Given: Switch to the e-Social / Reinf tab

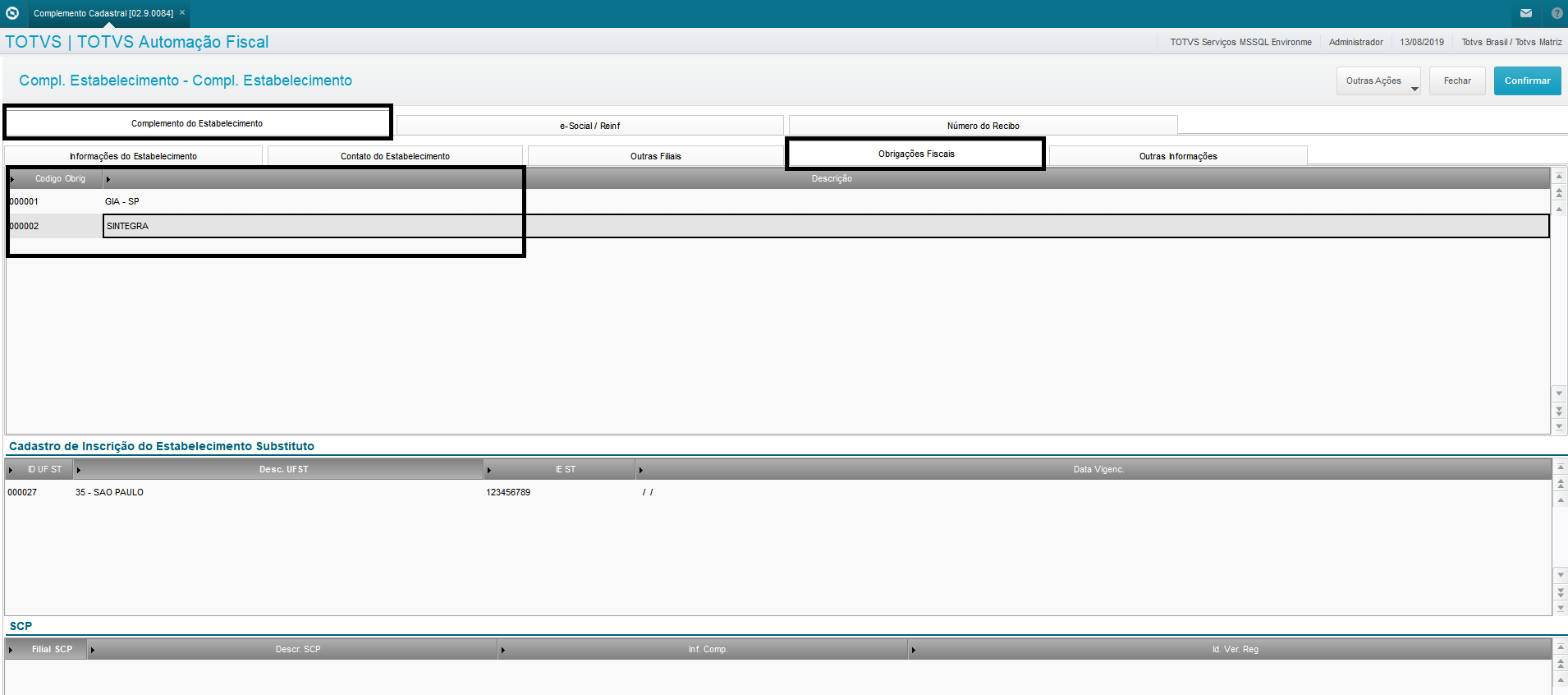Looking at the screenshot, I should 589,126.
